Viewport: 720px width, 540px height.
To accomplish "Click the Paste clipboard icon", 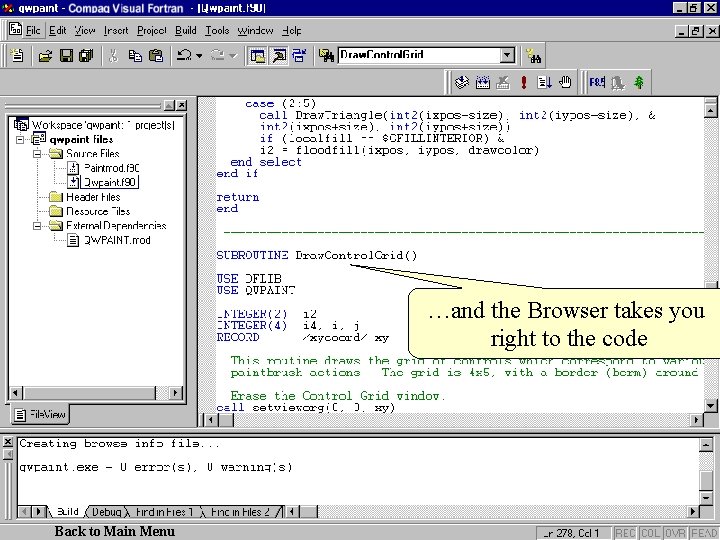I will (156, 56).
